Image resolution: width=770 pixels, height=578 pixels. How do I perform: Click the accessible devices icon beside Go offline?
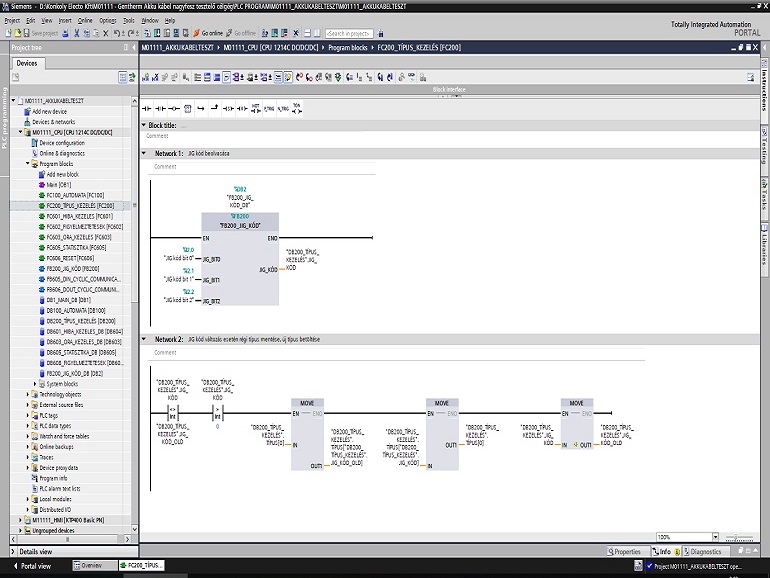click(265, 33)
